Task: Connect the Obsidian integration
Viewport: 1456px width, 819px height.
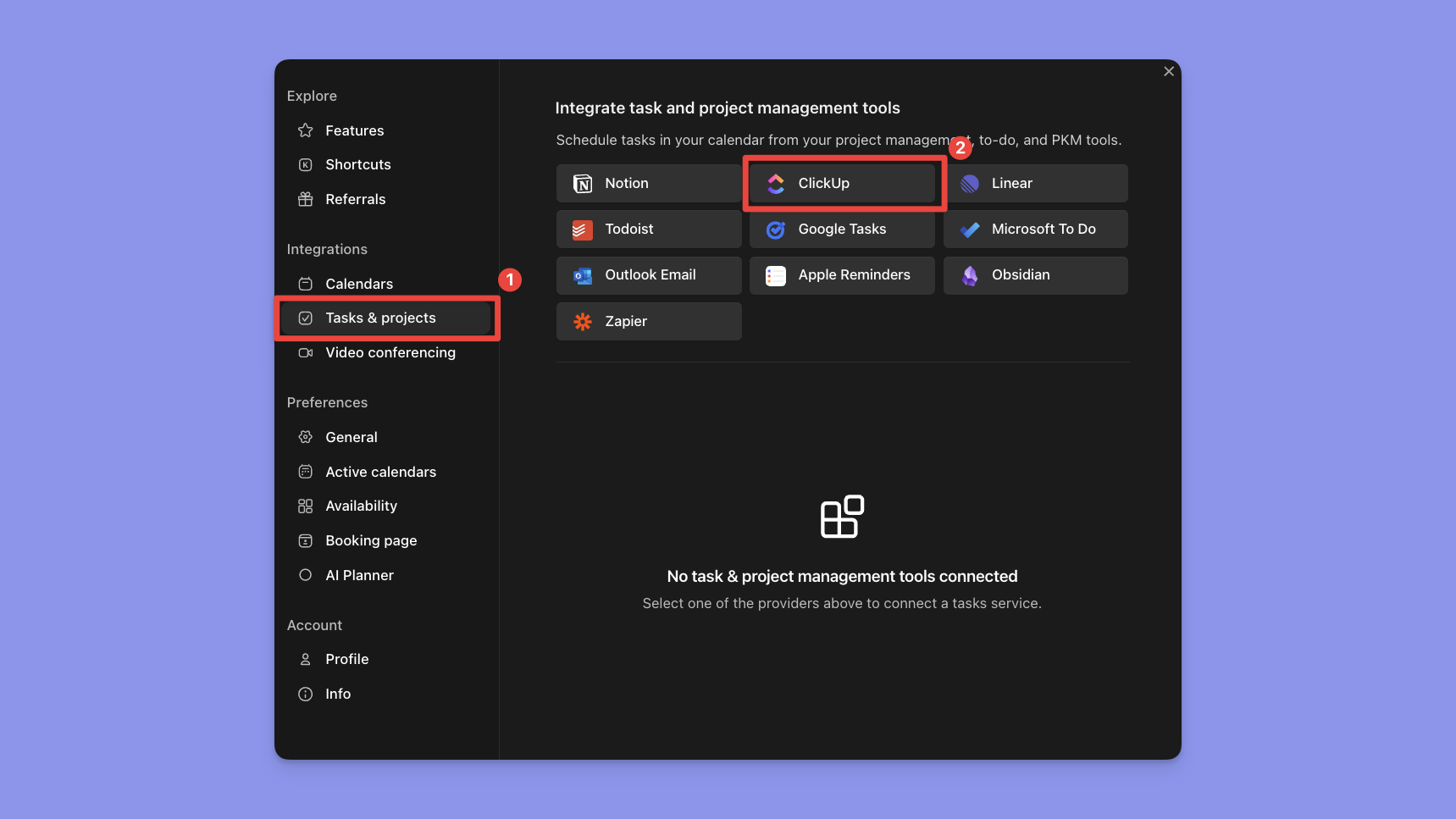Action: click(x=1036, y=275)
